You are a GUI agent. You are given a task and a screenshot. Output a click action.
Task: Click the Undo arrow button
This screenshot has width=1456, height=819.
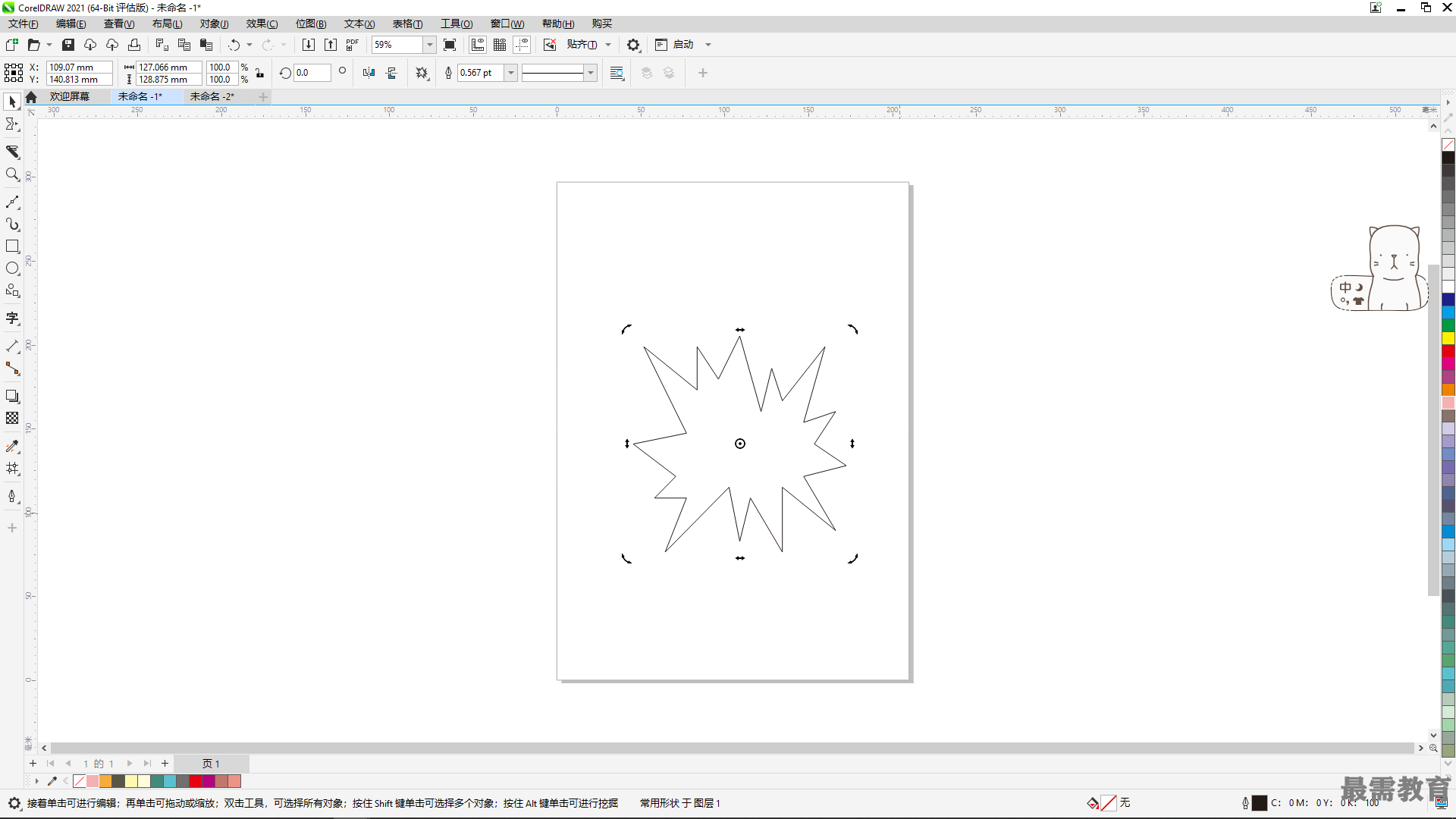[x=234, y=45]
